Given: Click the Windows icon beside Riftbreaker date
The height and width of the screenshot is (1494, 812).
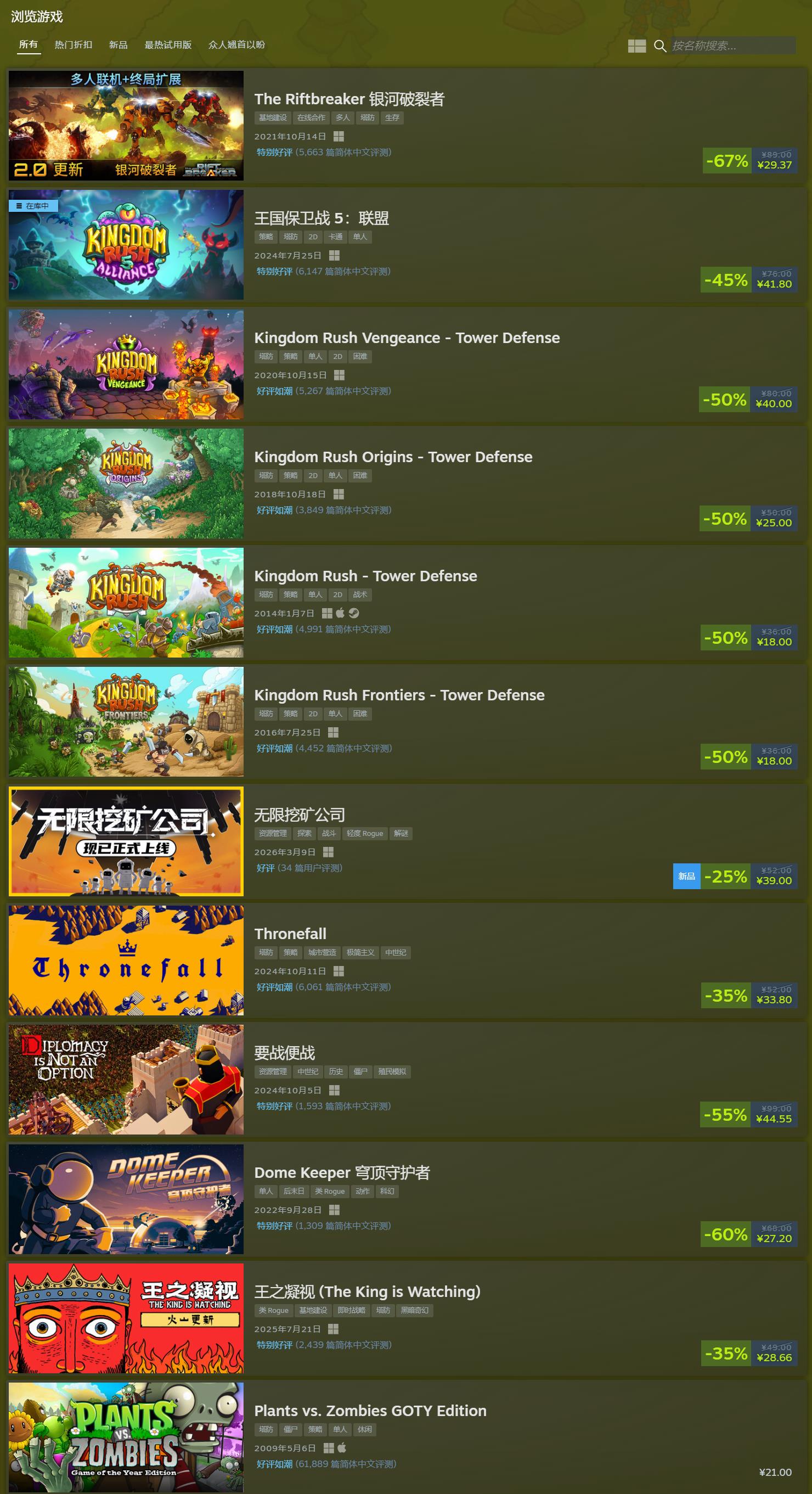Looking at the screenshot, I should (339, 136).
